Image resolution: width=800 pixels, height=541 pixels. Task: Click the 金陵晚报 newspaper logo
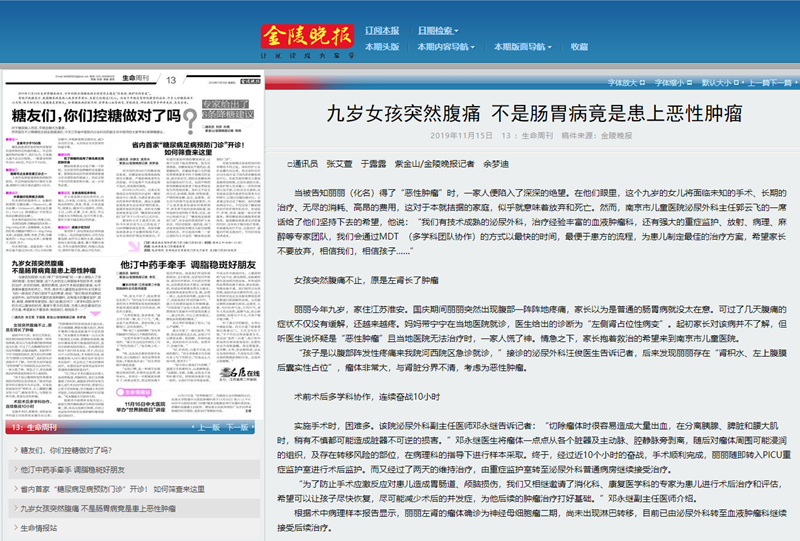click(x=307, y=38)
